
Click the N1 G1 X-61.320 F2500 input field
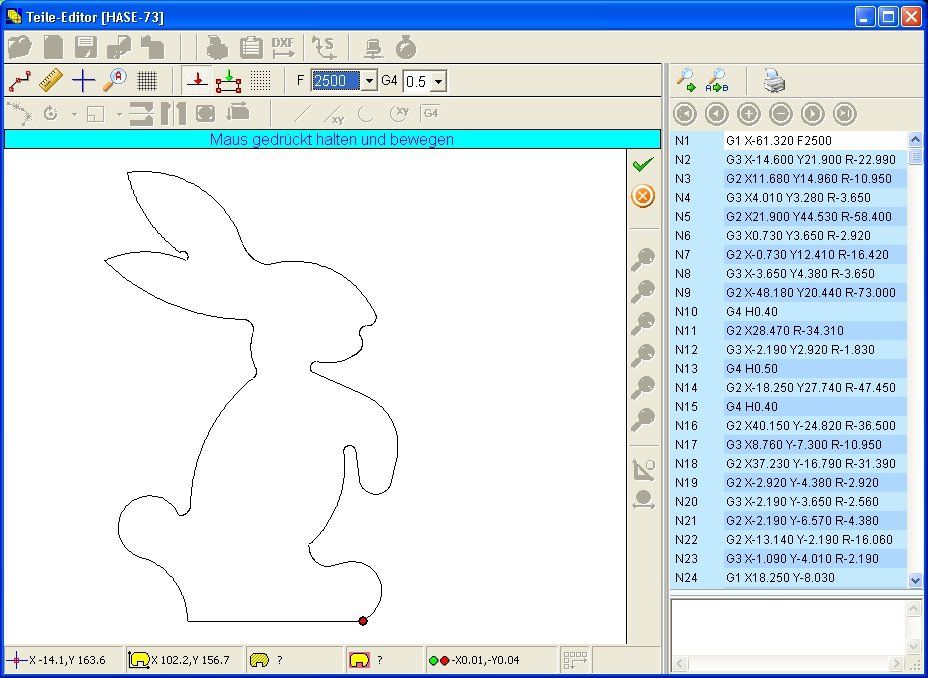813,141
